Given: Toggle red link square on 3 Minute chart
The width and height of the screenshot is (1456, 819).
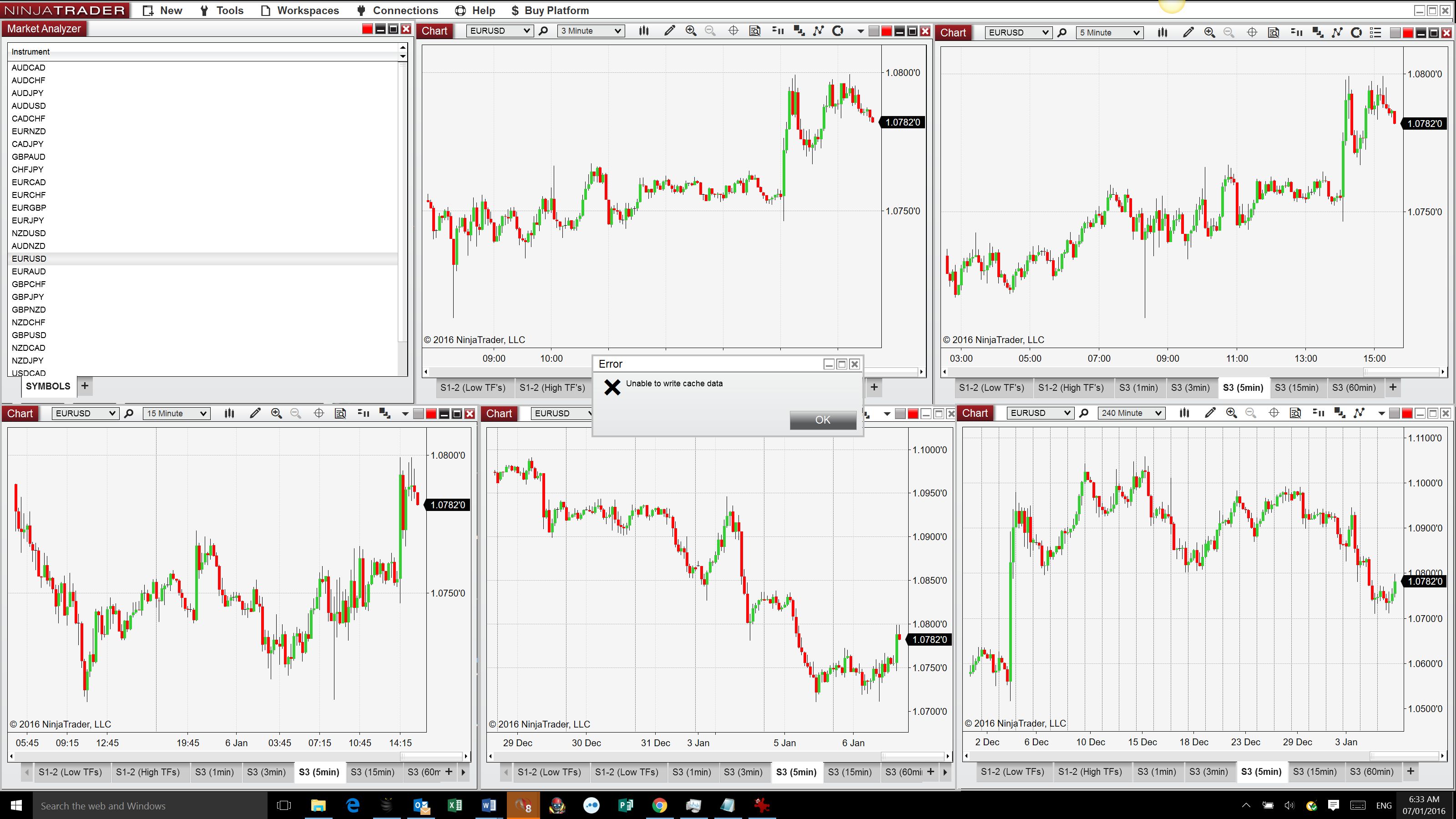Looking at the screenshot, I should tap(886, 32).
